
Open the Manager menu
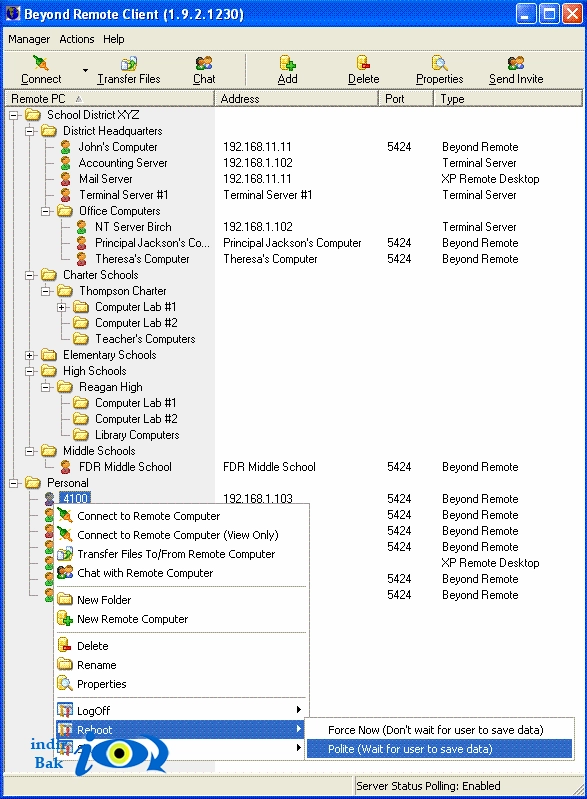[x=29, y=39]
